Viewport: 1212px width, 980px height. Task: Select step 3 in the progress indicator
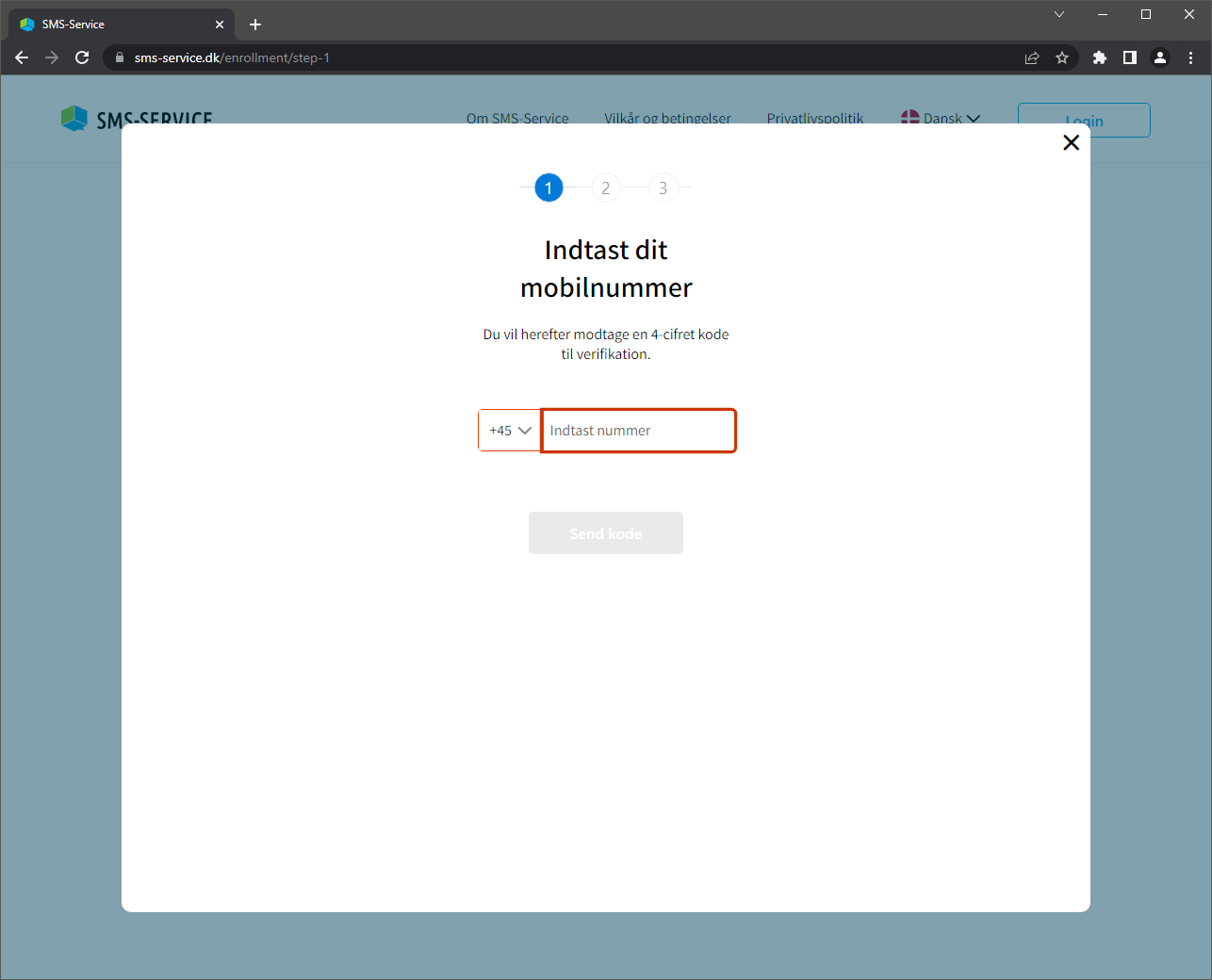pos(663,188)
